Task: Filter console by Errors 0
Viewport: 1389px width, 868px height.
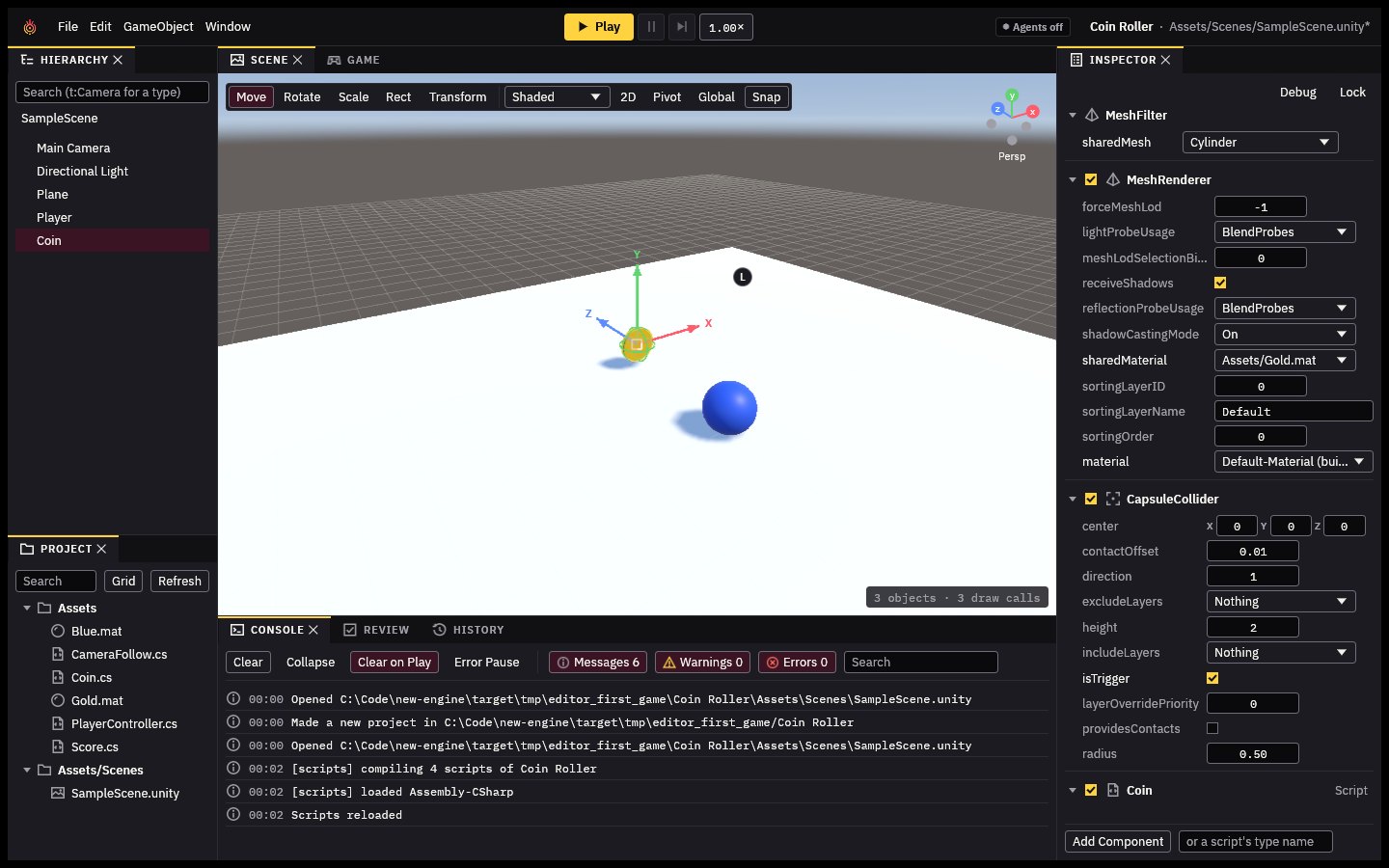Action: pos(797,663)
